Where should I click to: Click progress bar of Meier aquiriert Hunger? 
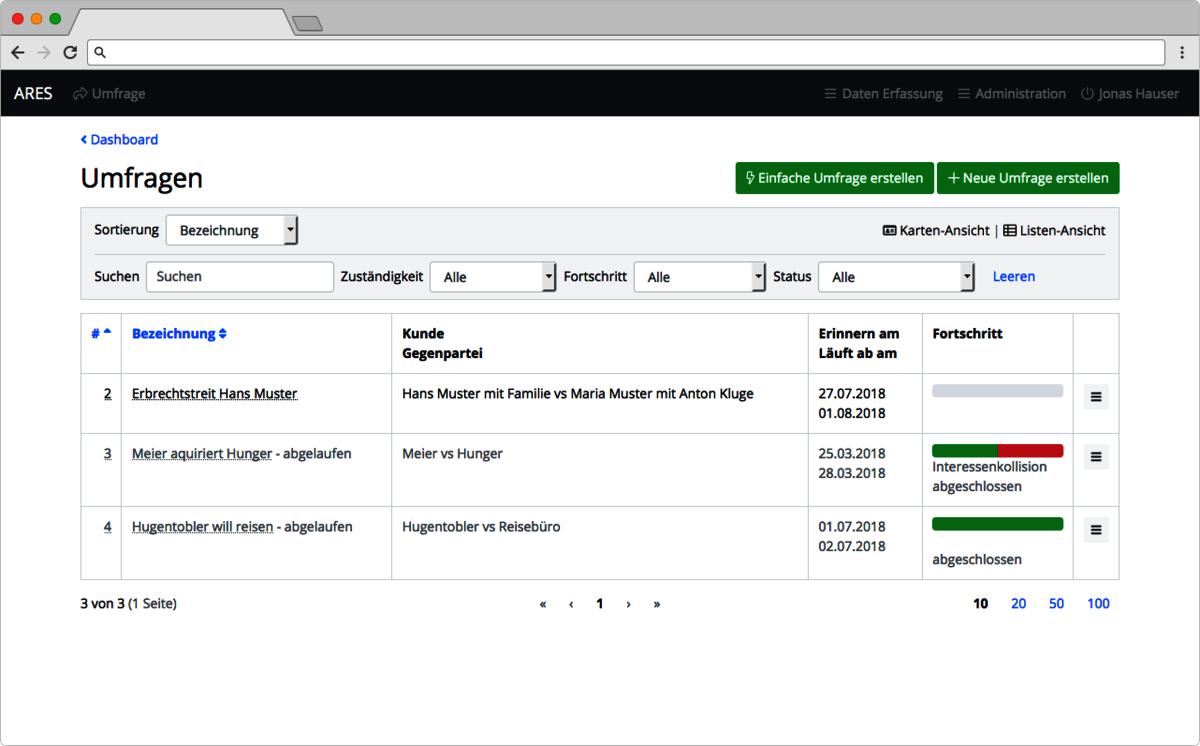(997, 451)
